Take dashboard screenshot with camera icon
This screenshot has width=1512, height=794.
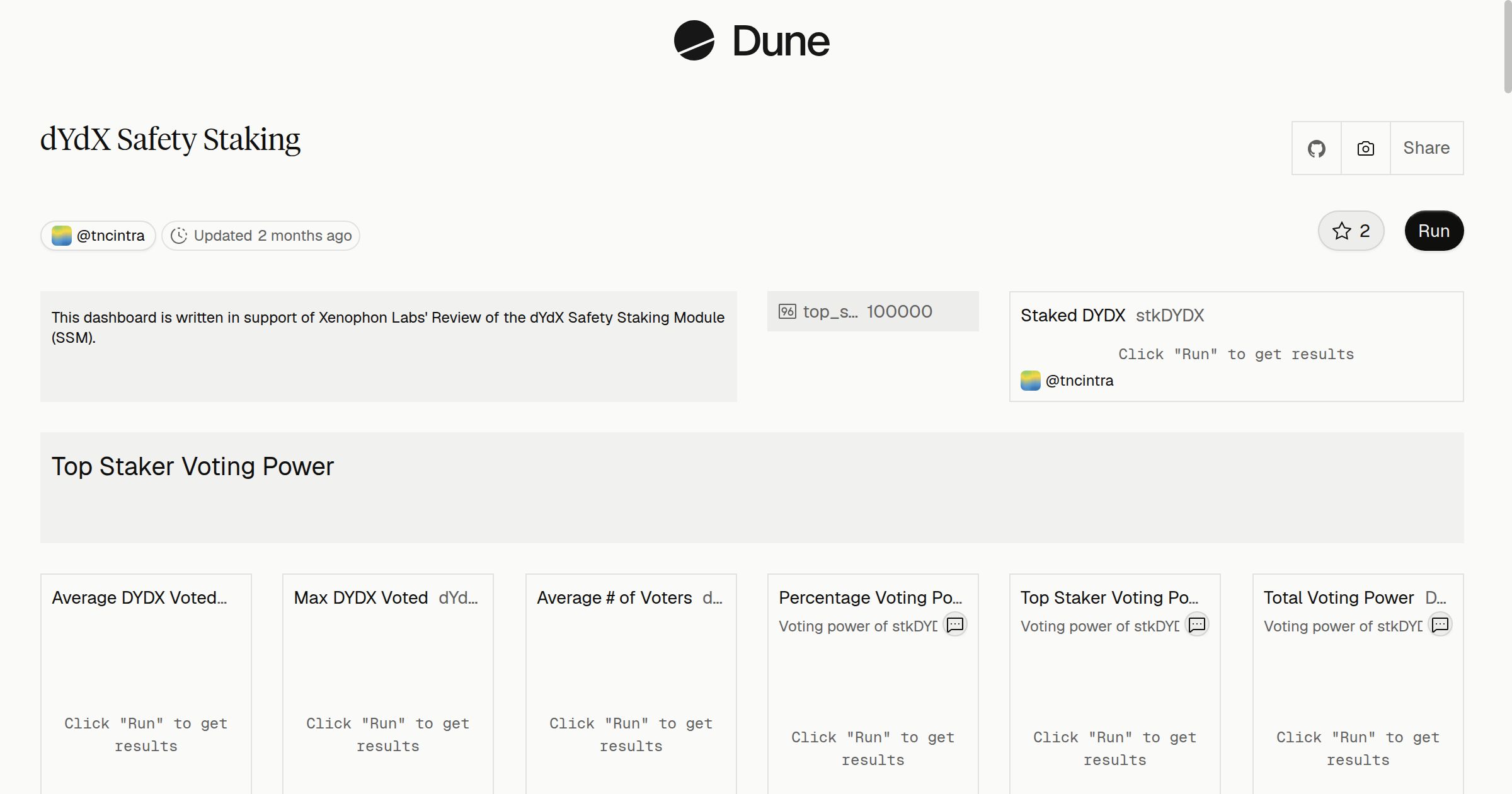coord(1365,148)
